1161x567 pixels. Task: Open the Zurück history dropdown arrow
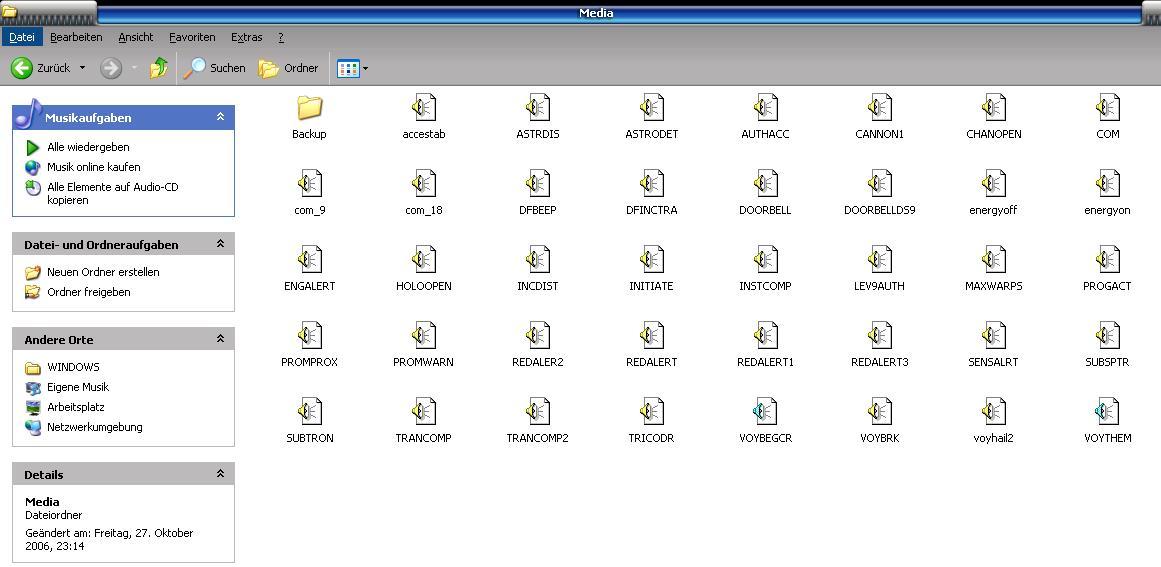click(x=82, y=68)
